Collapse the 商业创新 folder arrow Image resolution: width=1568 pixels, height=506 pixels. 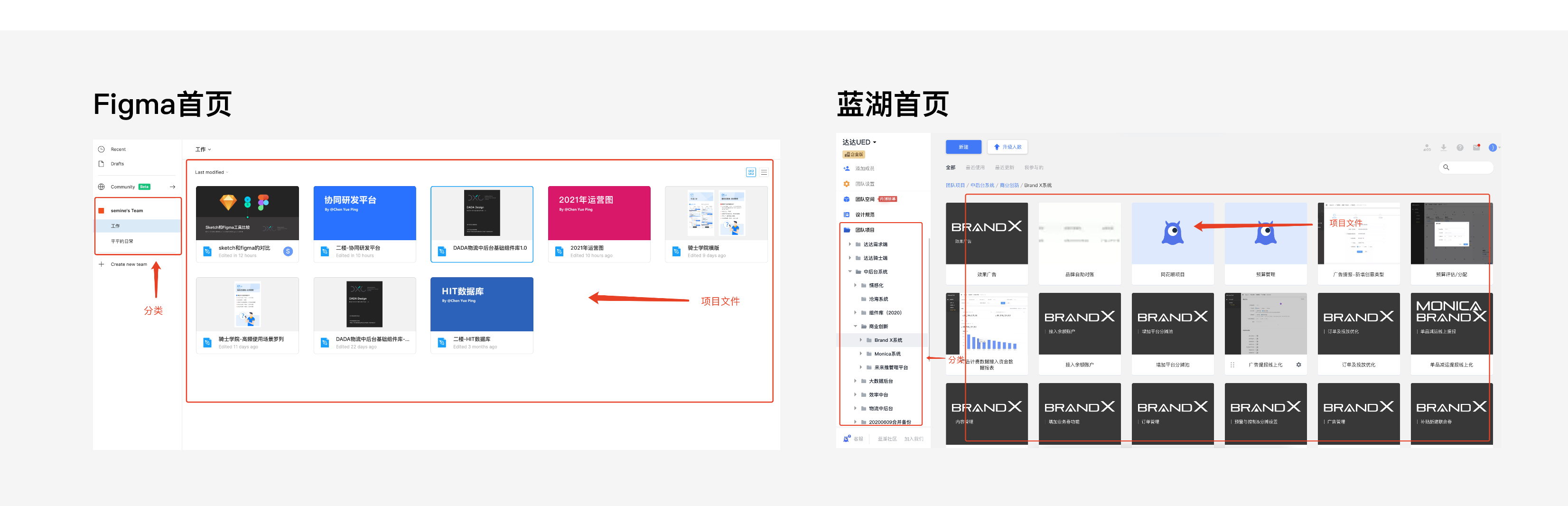coord(855,327)
